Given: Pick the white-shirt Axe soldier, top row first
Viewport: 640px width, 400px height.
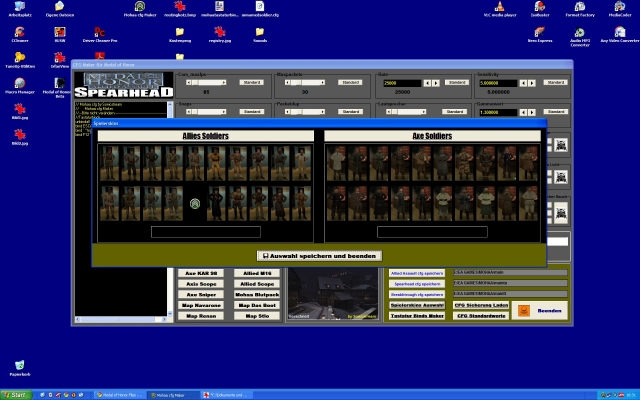Looking at the screenshot, I should click(x=336, y=163).
